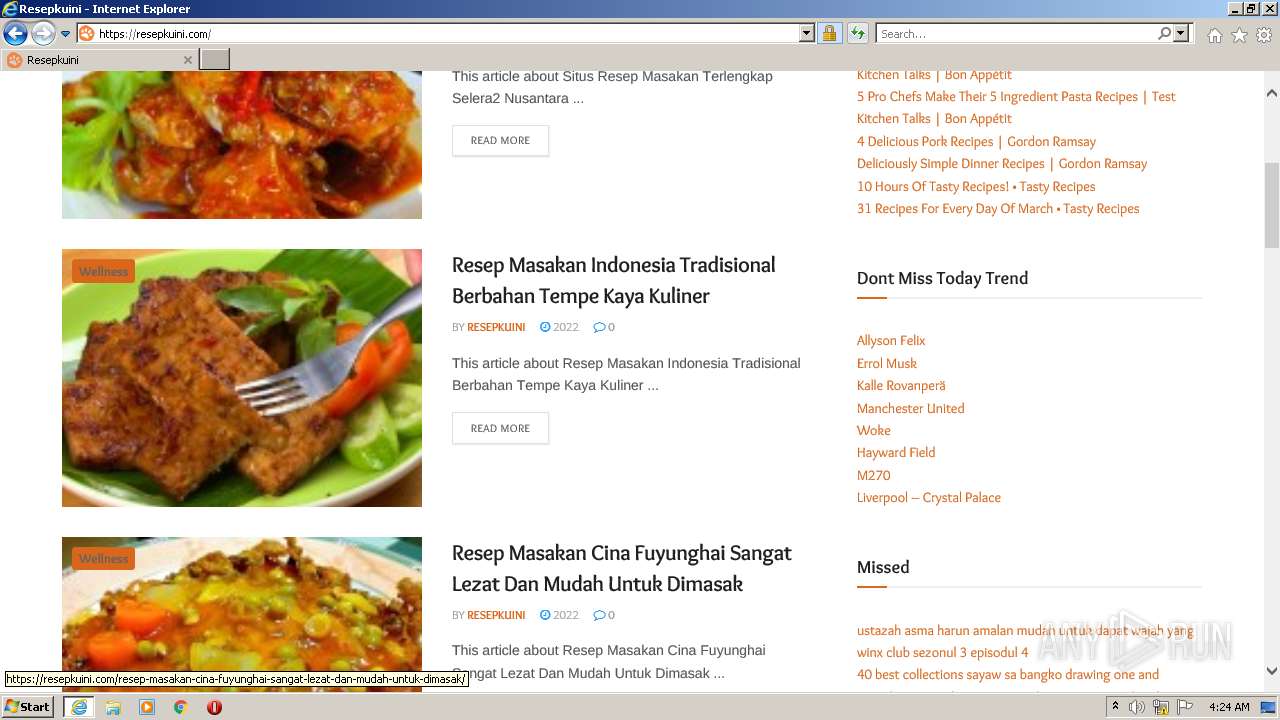Click the refresh page icon
This screenshot has height=720, width=1280.
[857, 34]
